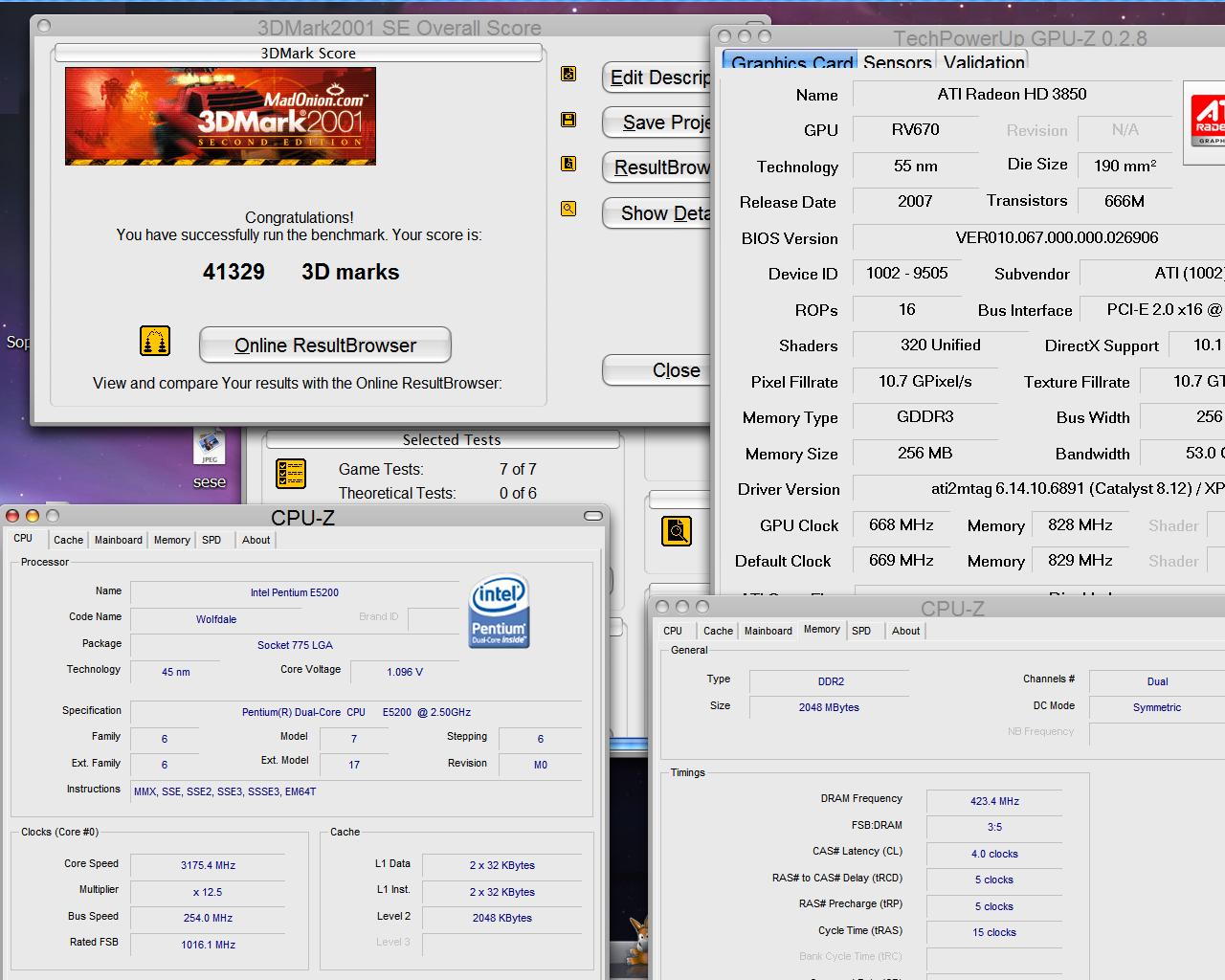
Task: Click the Intel Pentium logo in CPU-Z
Action: 499,612
